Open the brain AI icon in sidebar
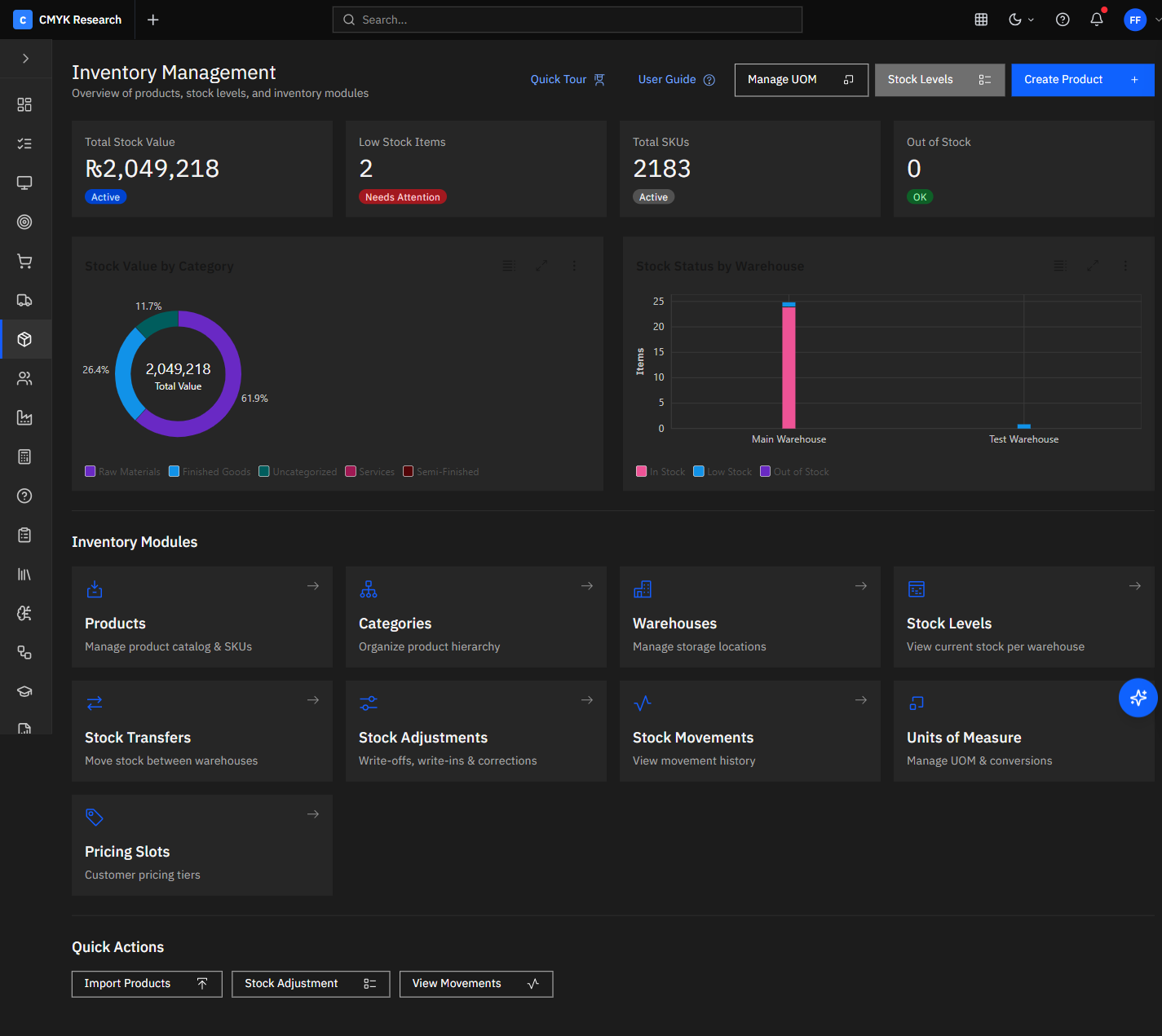This screenshot has width=1162, height=1036. click(24, 613)
